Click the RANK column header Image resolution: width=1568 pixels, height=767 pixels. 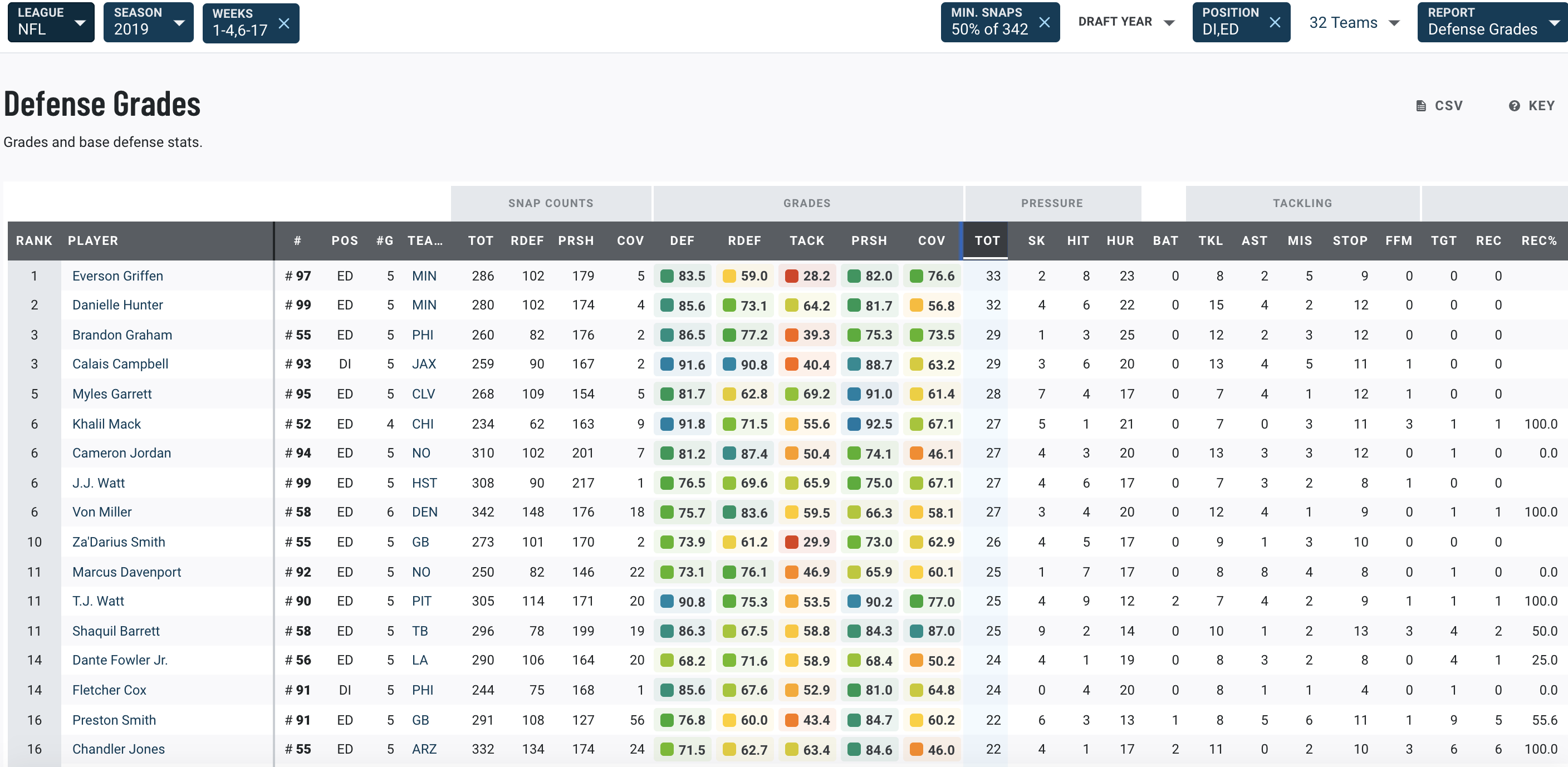pyautogui.click(x=34, y=241)
